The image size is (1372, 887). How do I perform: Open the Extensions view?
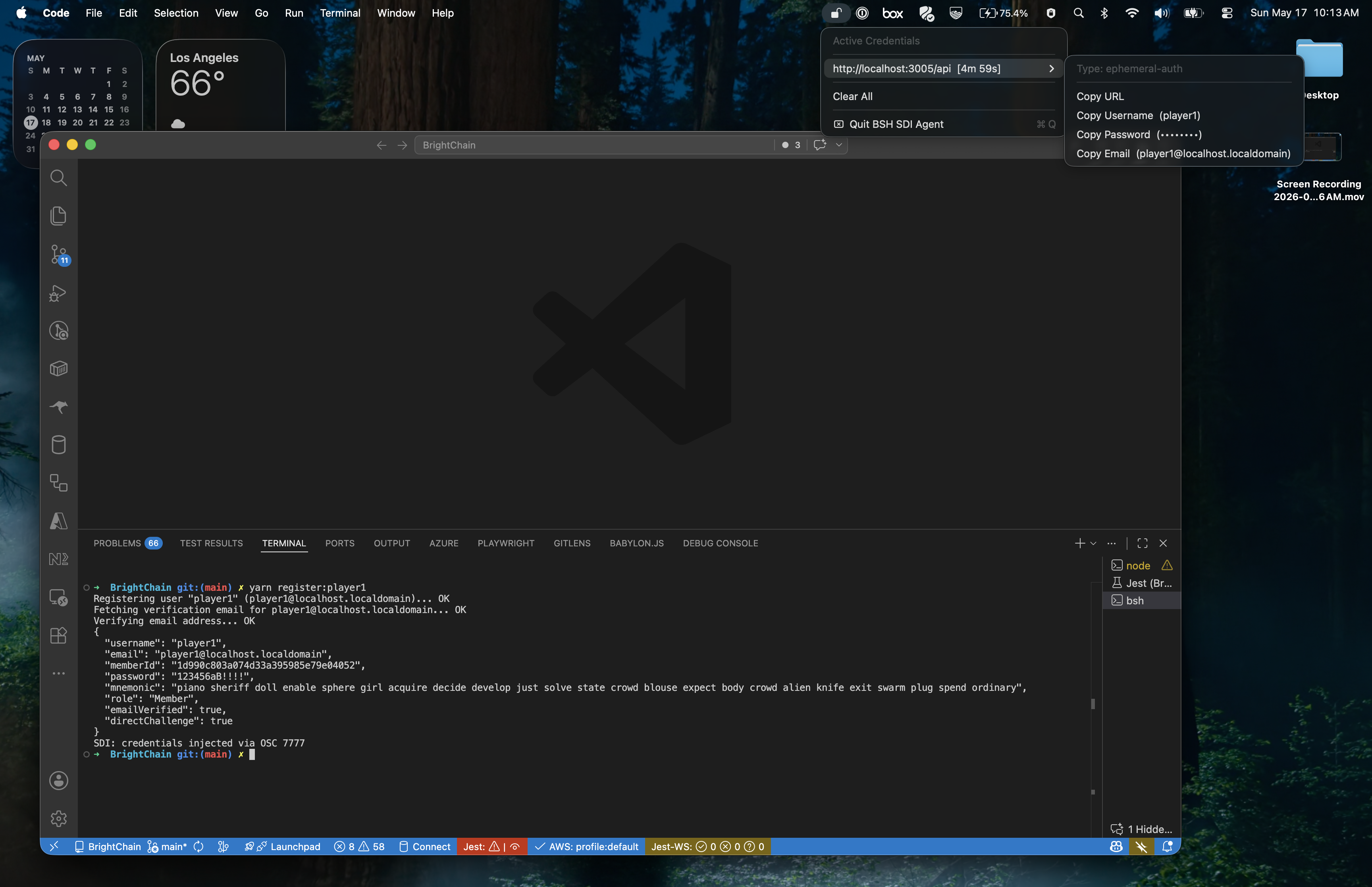tap(58, 635)
